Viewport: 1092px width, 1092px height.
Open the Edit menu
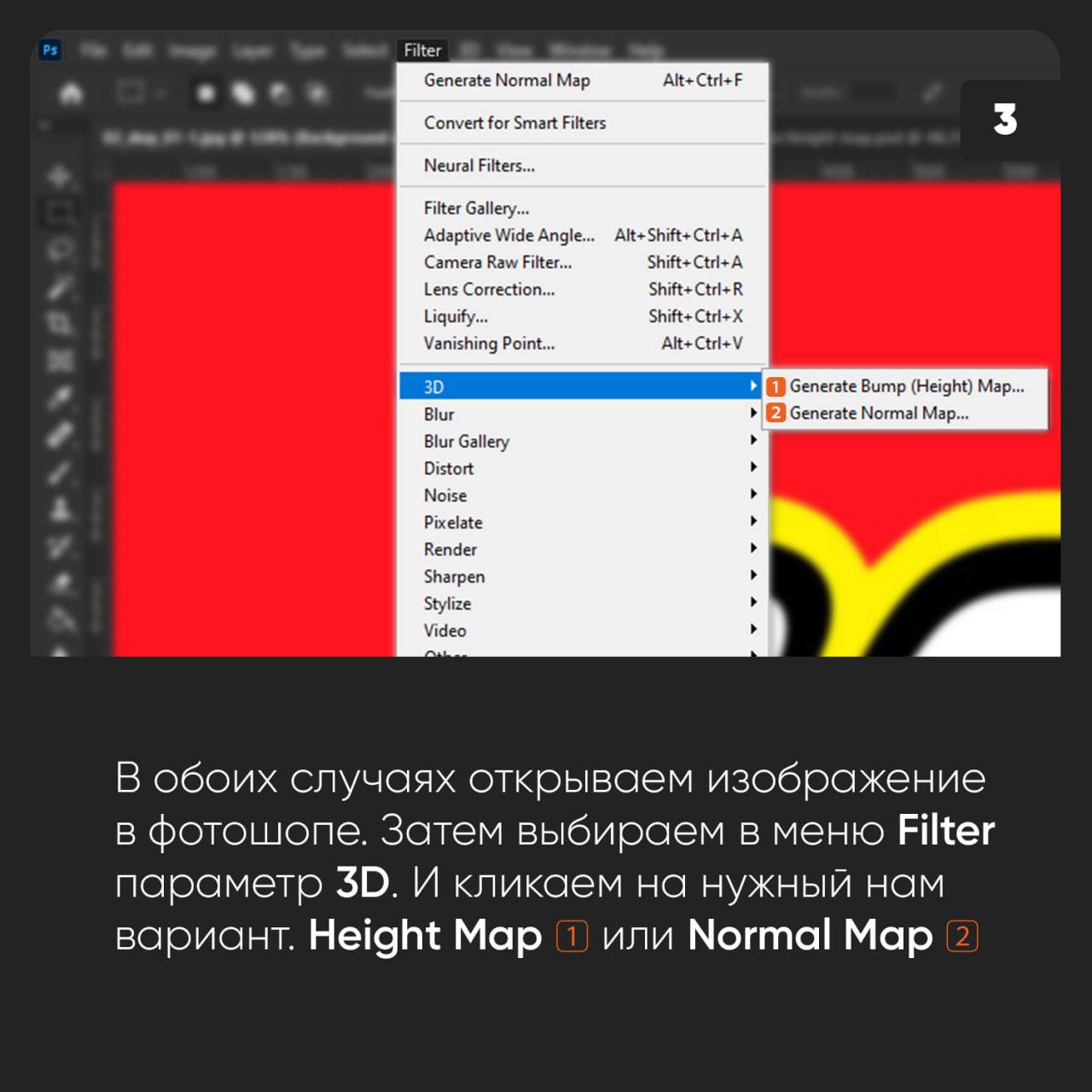pos(137,50)
